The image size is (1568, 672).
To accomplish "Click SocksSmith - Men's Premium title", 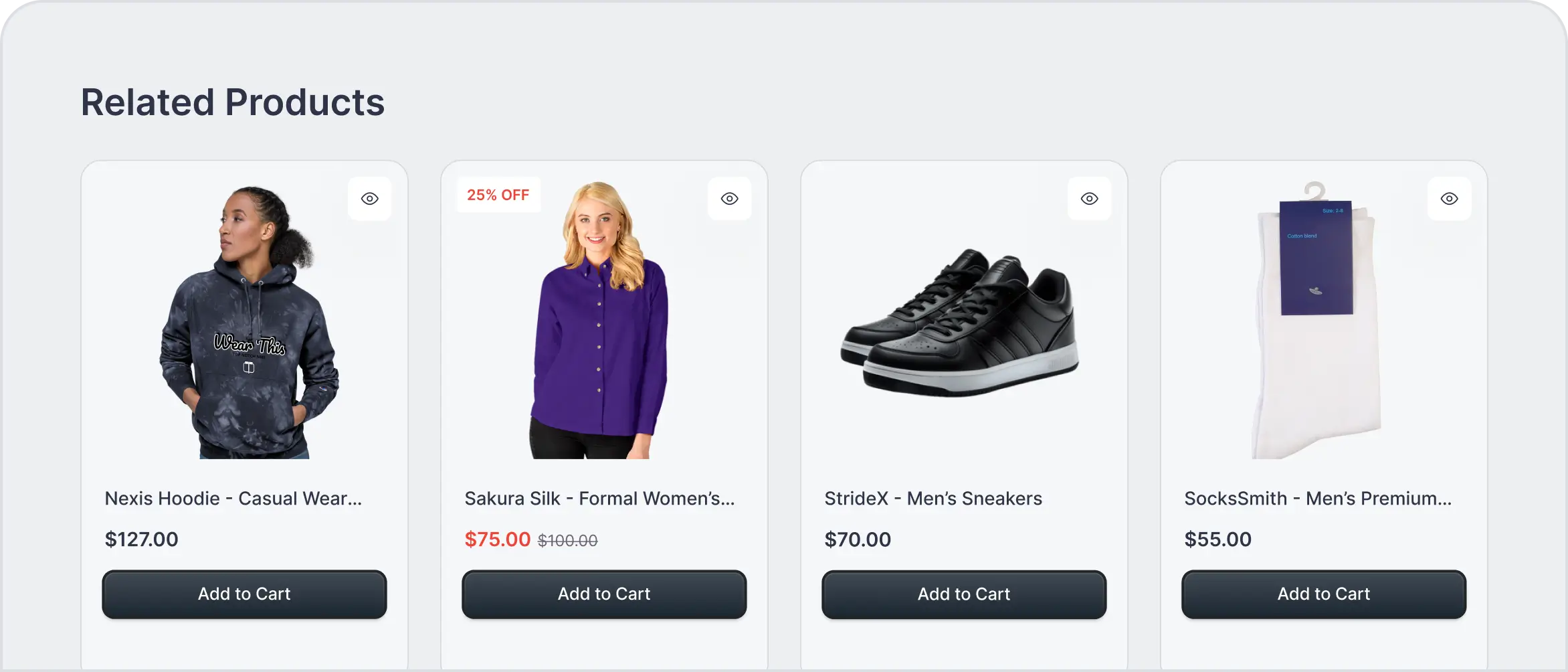I will [x=1318, y=499].
